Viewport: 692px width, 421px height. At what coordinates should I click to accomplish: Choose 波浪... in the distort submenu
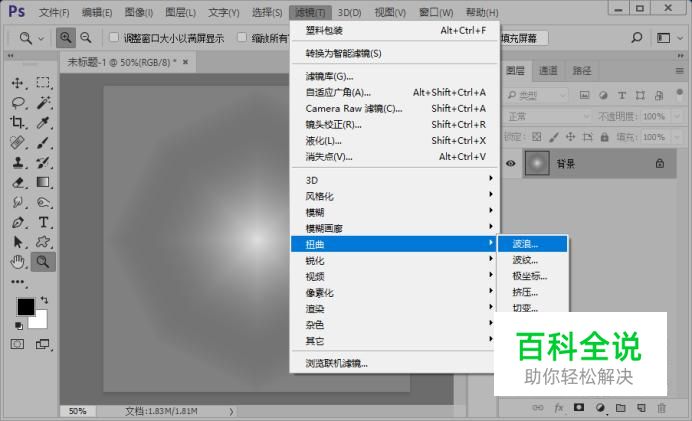[532, 244]
